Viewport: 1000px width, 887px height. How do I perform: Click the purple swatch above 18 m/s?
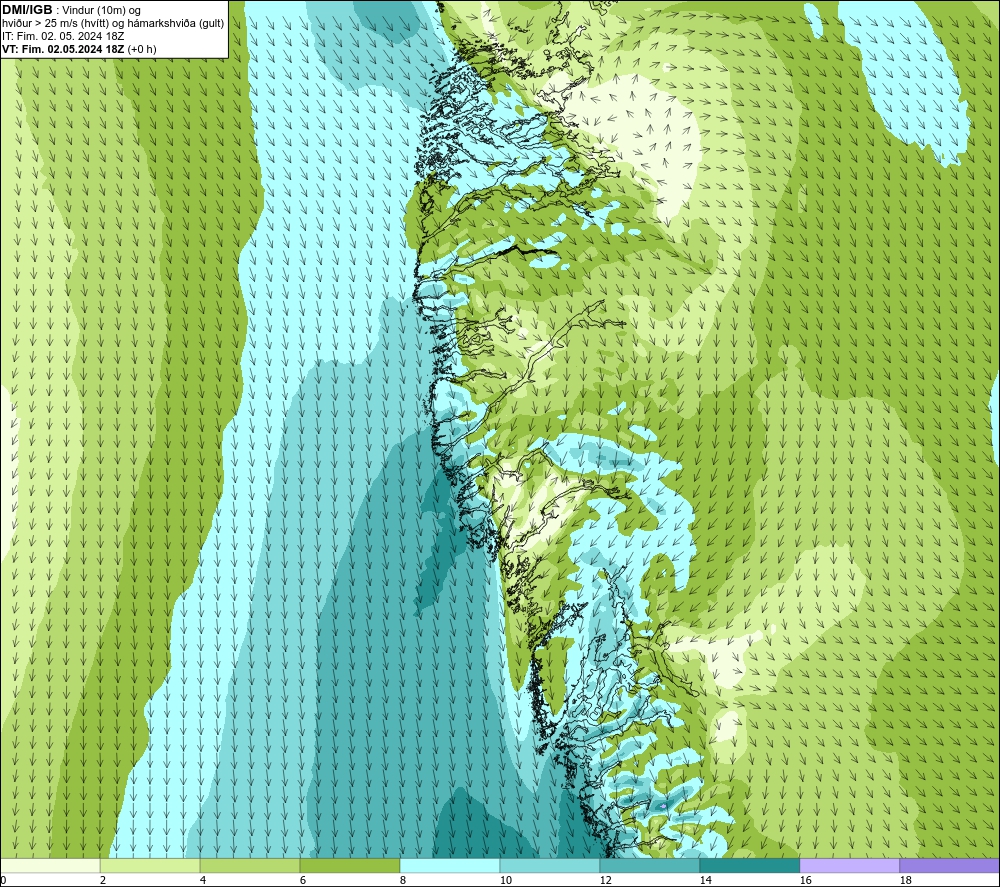950,865
